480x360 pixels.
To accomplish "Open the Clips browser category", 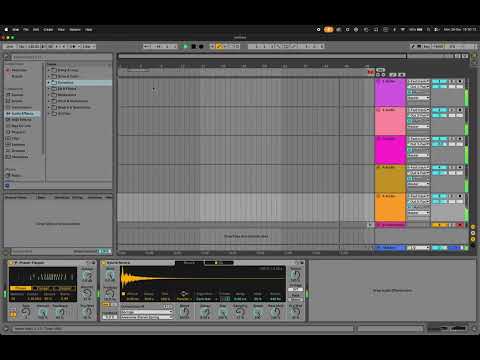I will [x=16, y=138].
